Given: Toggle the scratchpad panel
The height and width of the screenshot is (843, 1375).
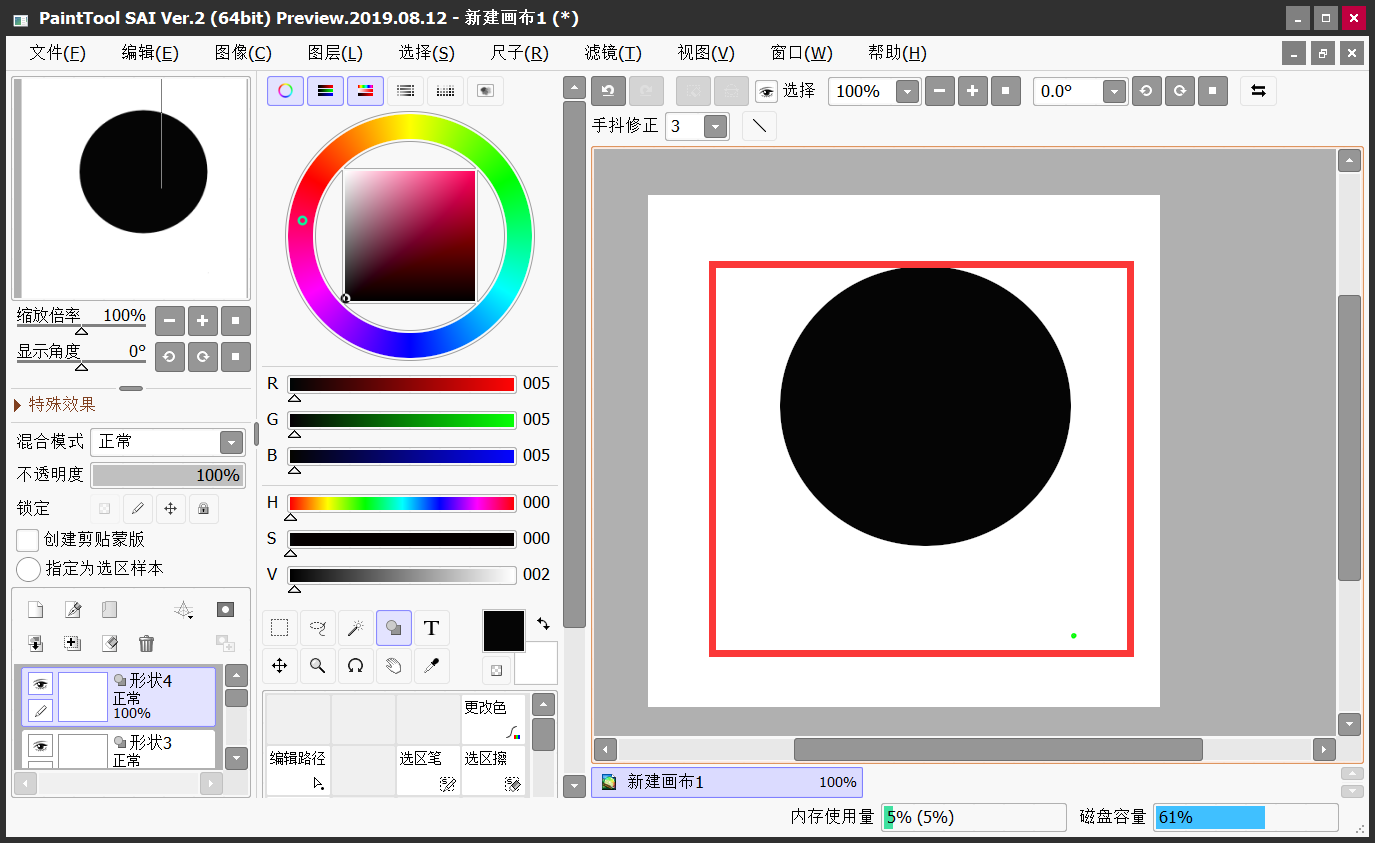Looking at the screenshot, I should tap(485, 91).
